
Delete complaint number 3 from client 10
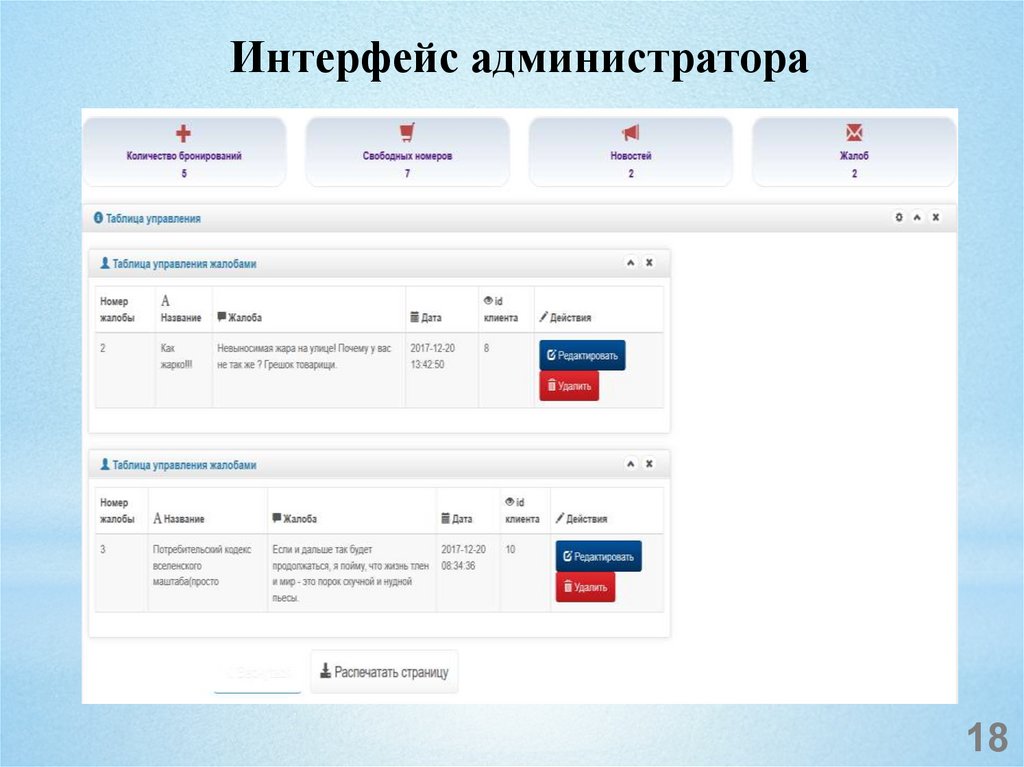tap(585, 587)
